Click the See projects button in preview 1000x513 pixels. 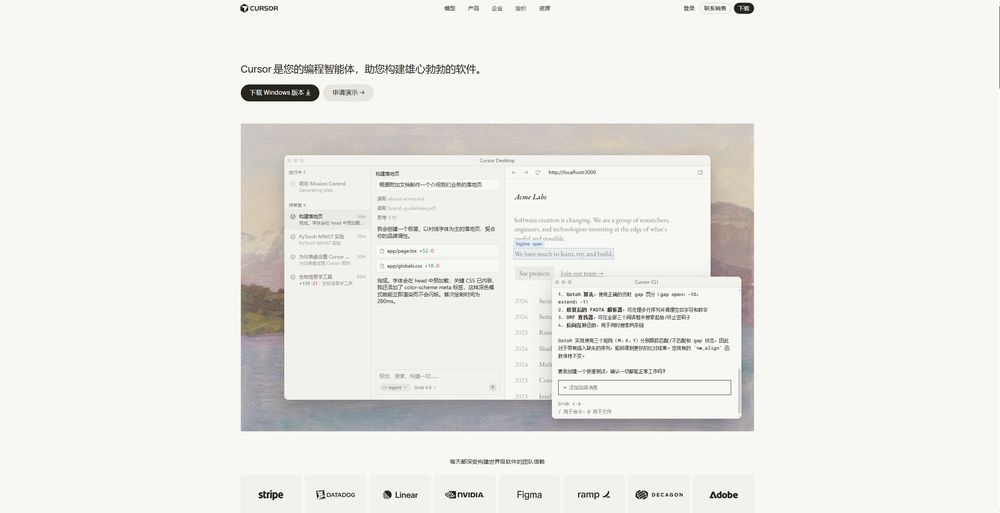(x=534, y=273)
